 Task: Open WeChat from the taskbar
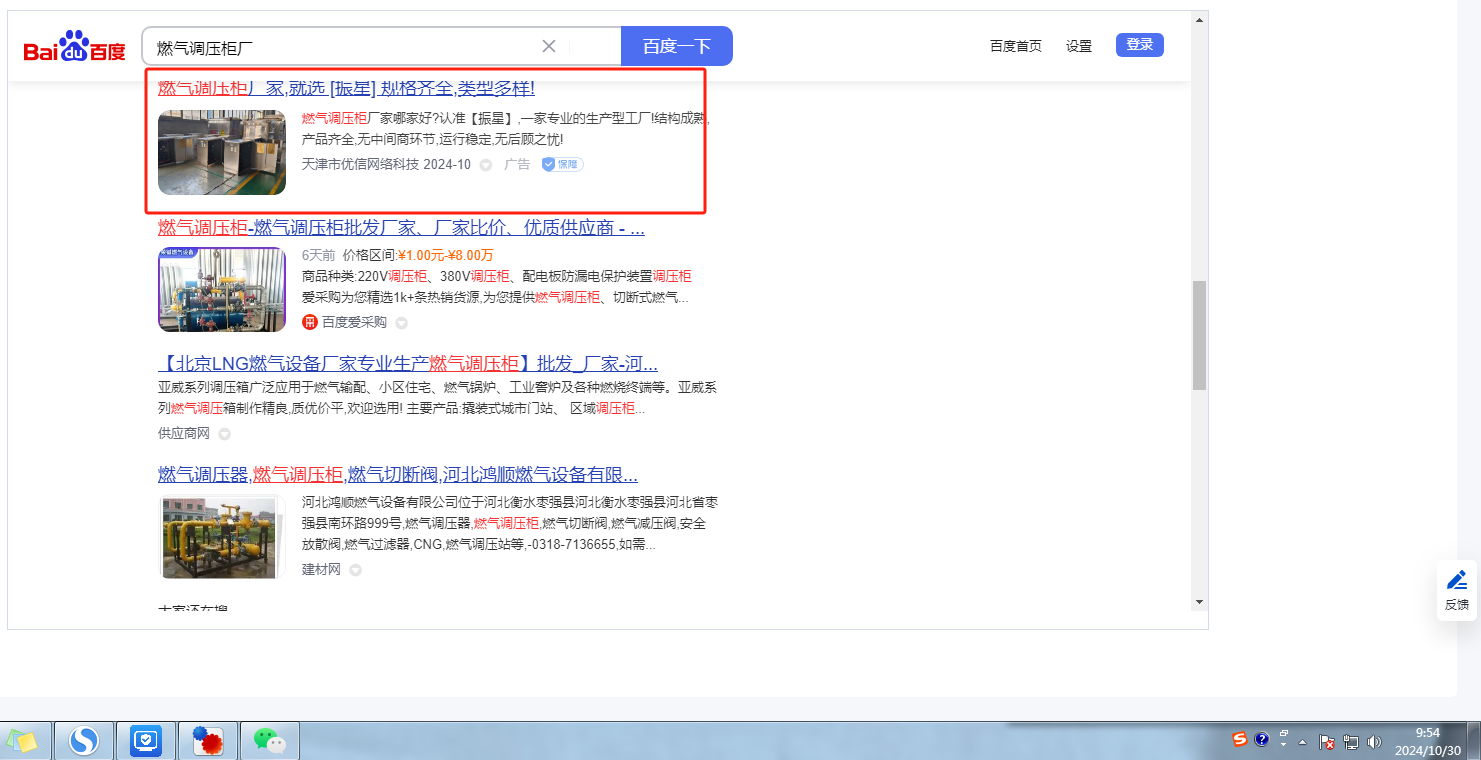point(269,741)
